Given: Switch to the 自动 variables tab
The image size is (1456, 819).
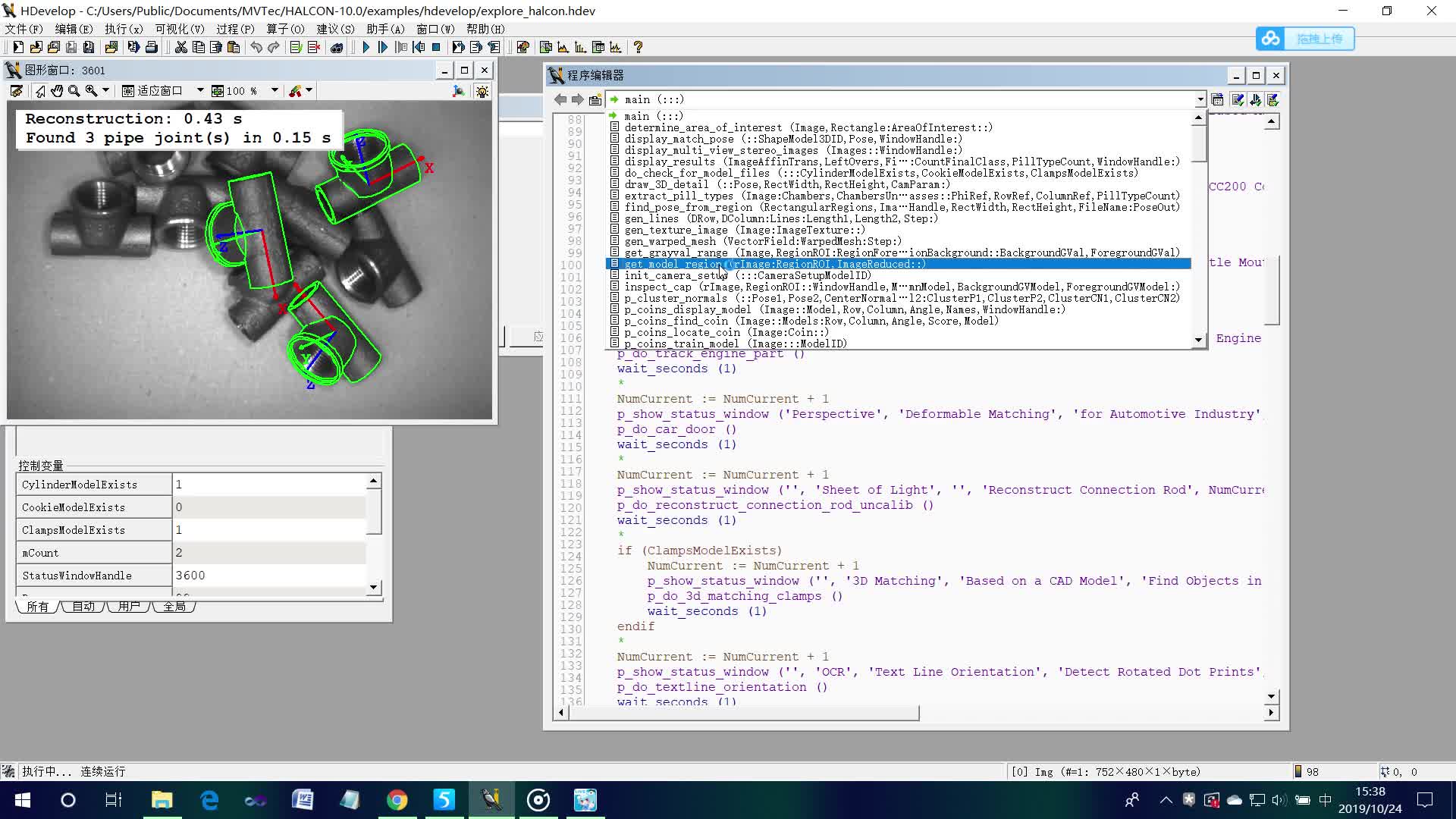Looking at the screenshot, I should point(83,607).
